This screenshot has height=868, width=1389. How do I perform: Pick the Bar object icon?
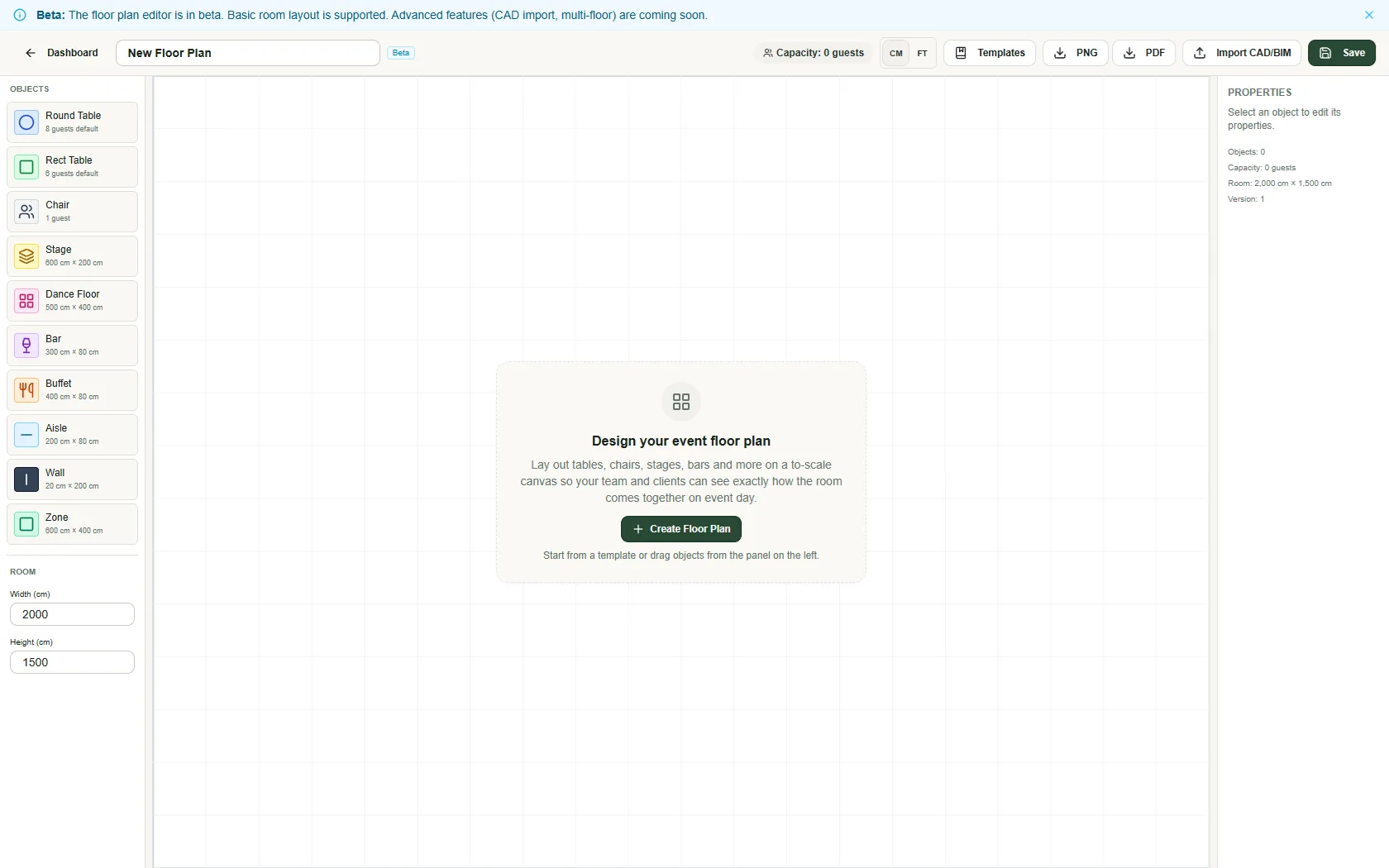(x=26, y=346)
